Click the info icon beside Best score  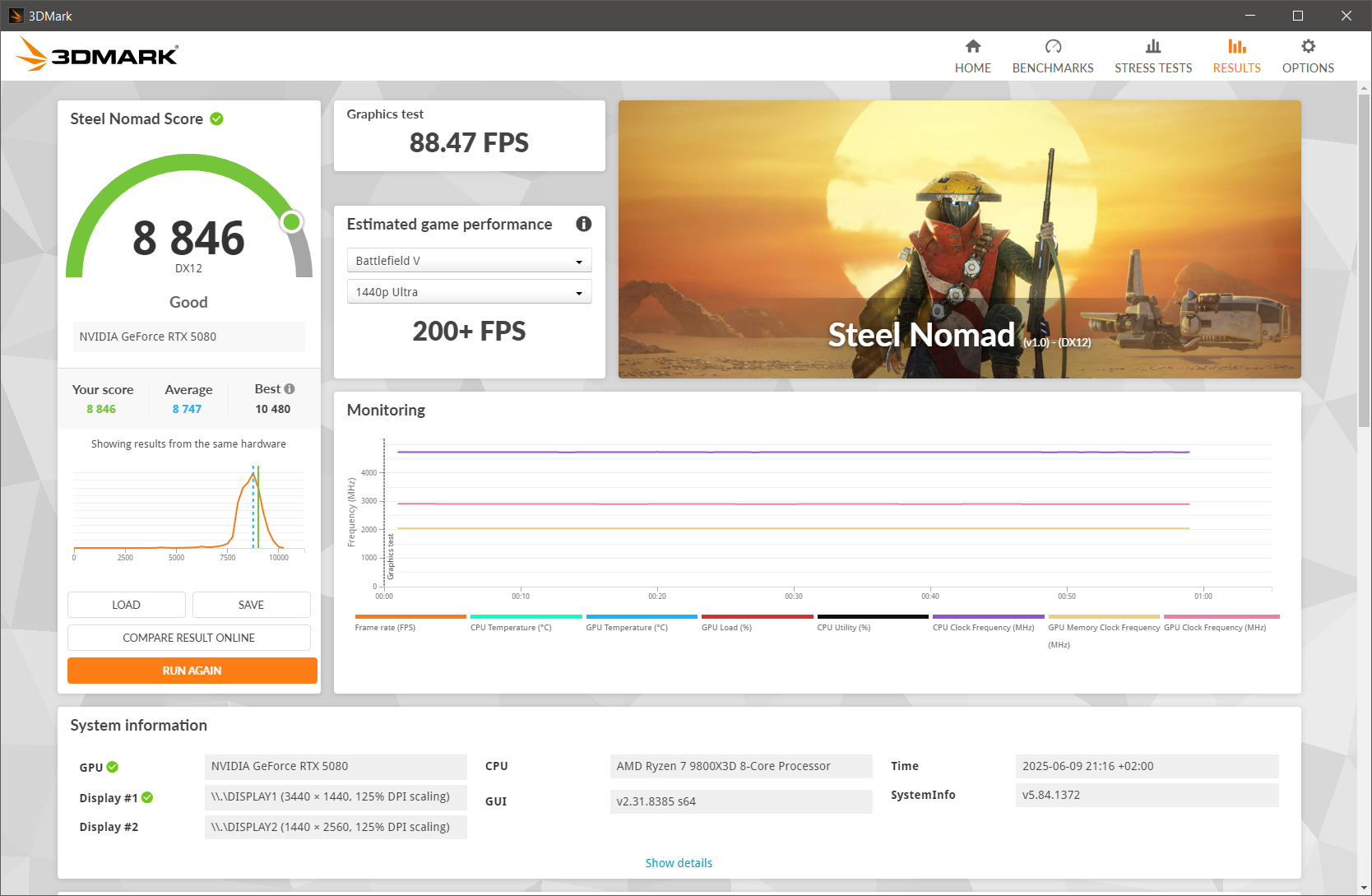coord(290,389)
